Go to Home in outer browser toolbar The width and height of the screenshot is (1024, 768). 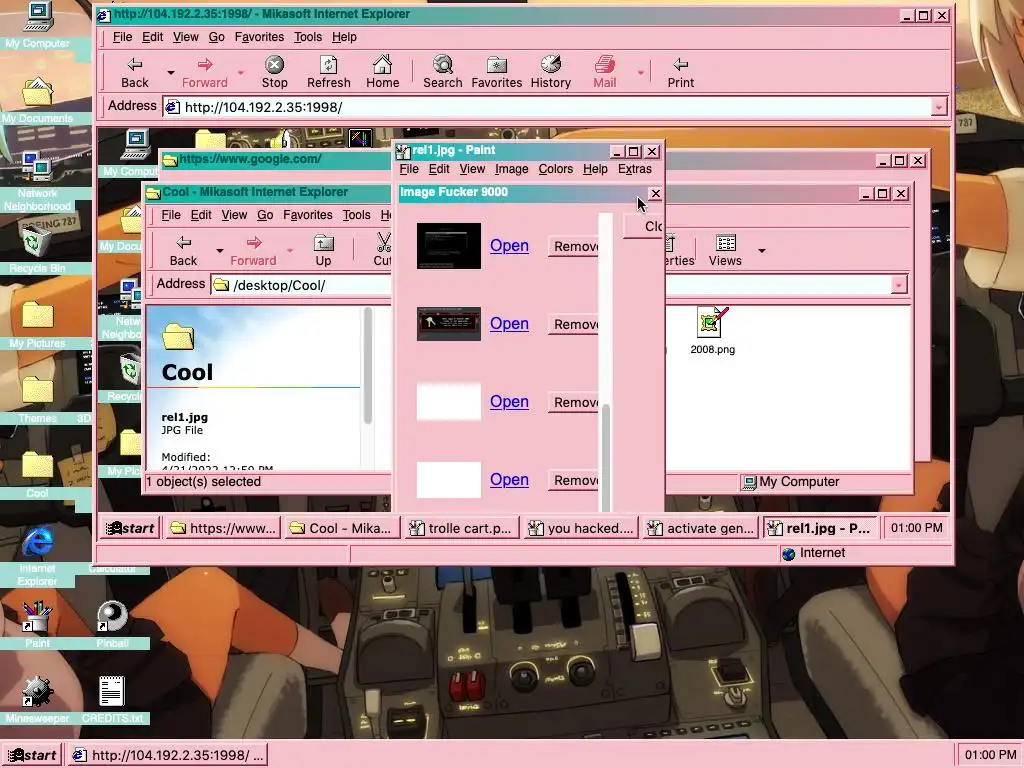click(383, 72)
